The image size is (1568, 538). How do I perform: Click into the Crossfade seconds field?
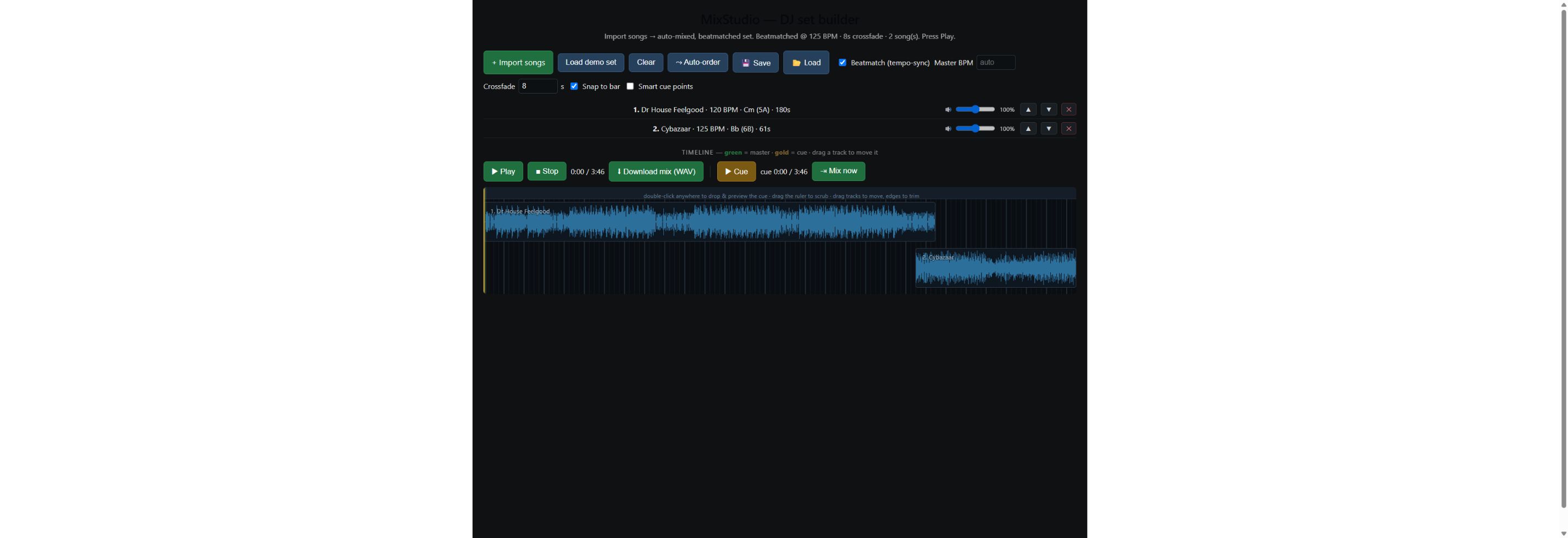coord(538,86)
